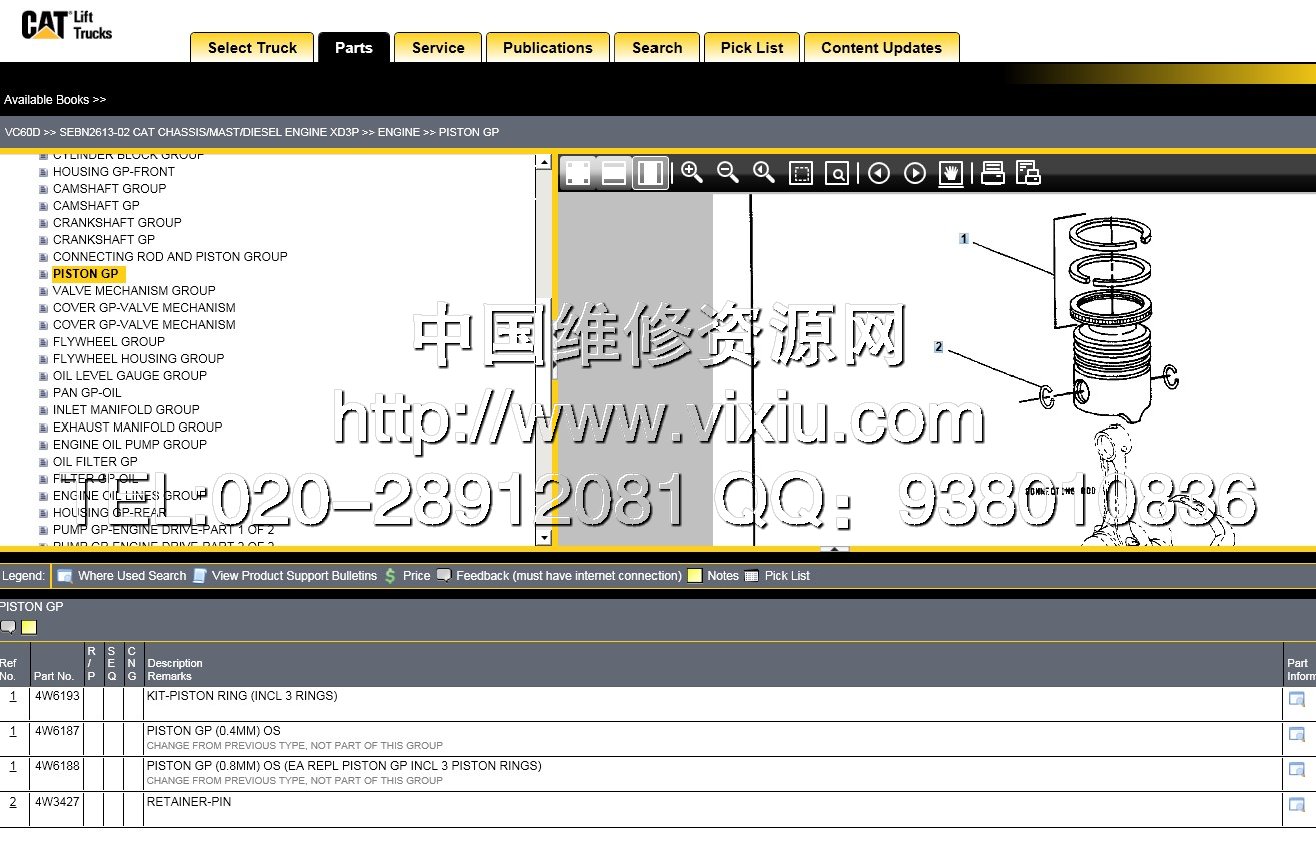Go to the next diagram image
Image resolution: width=1316 pixels, height=848 pixels.
(x=914, y=173)
